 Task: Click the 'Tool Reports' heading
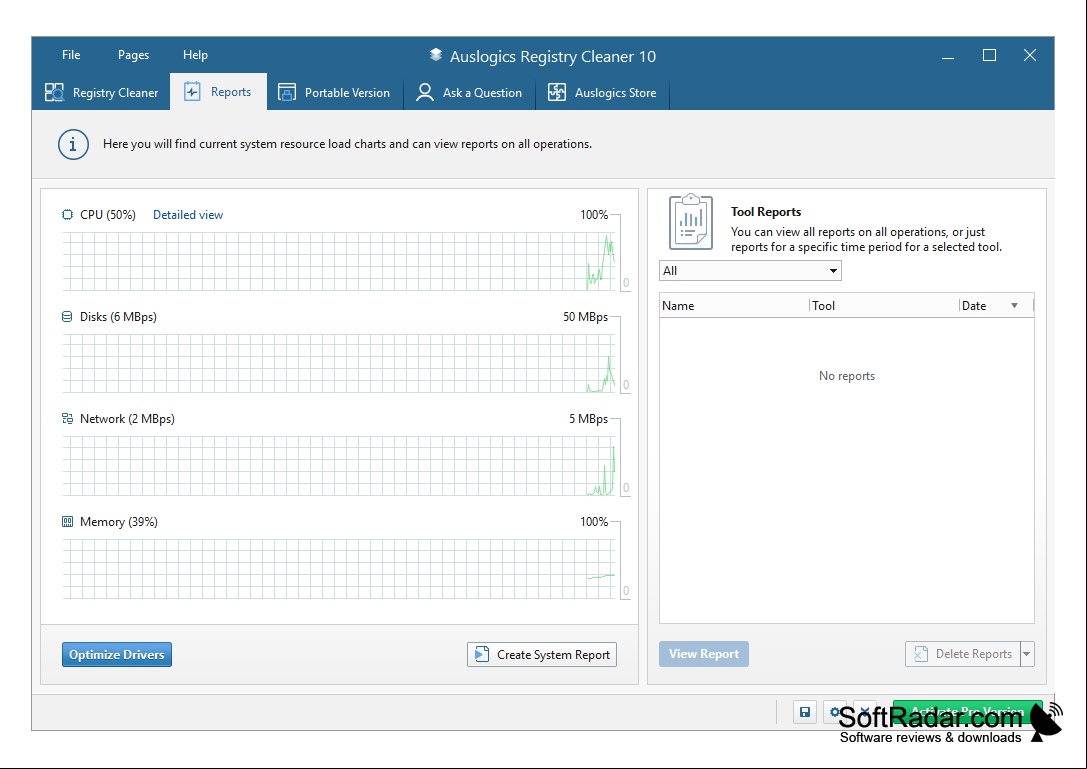(x=765, y=212)
